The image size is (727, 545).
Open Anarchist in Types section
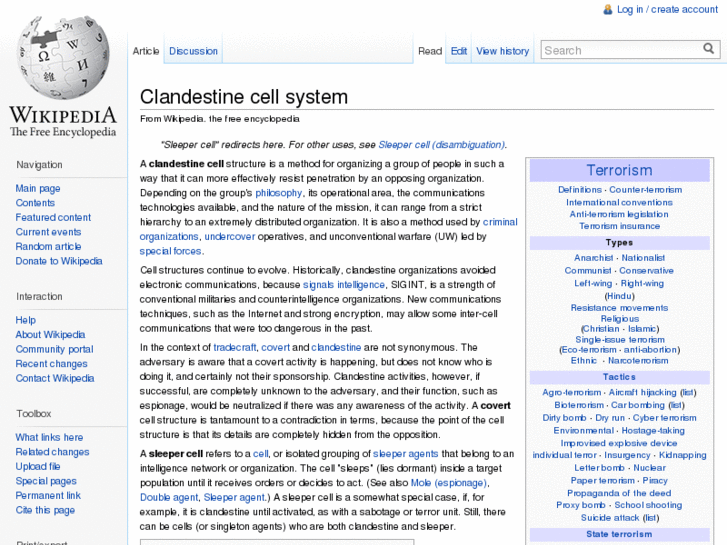[593, 257]
